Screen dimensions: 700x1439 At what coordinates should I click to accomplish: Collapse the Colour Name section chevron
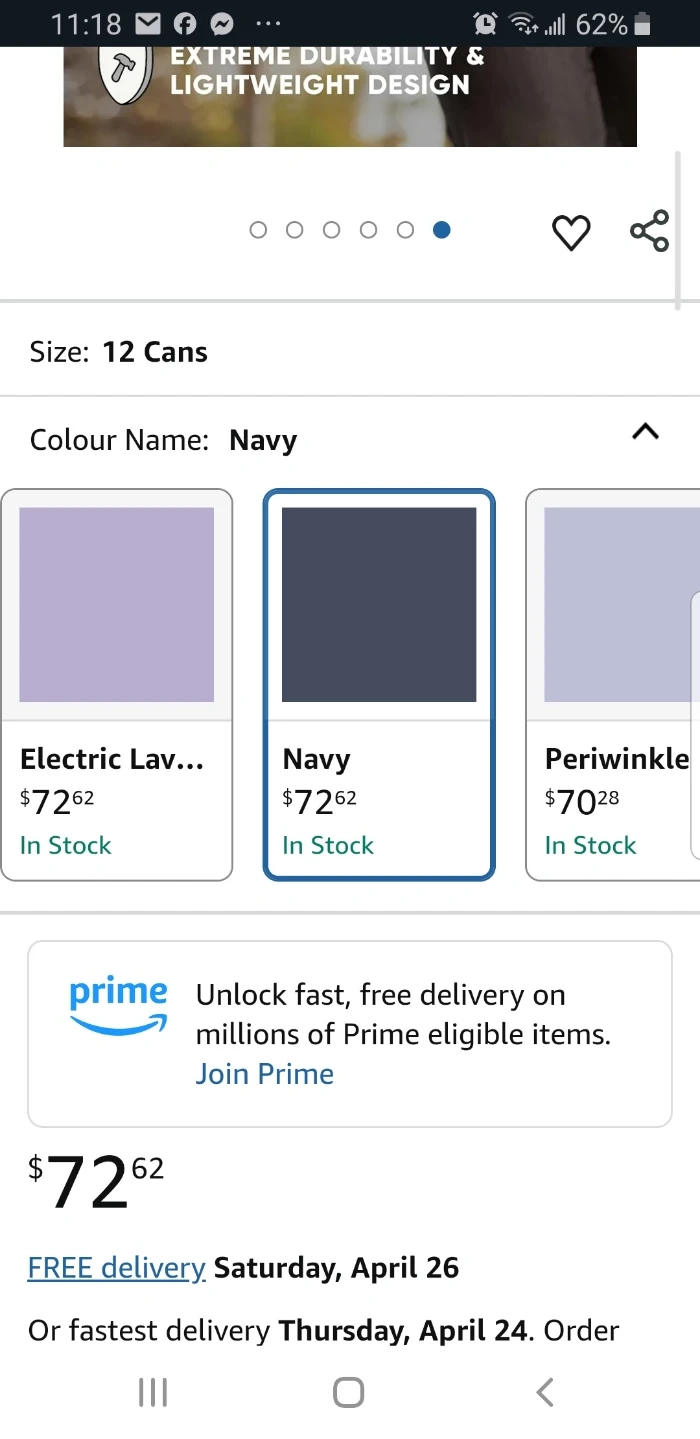(646, 432)
